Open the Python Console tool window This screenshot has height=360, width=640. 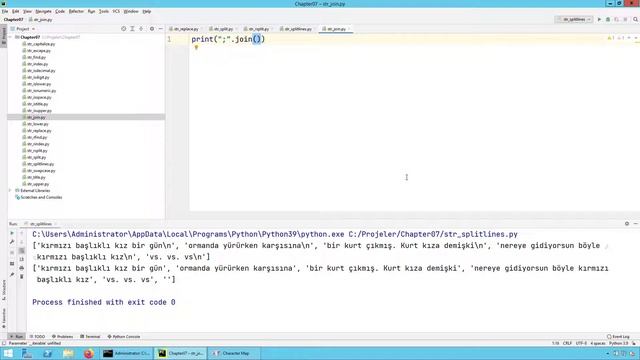click(x=124, y=337)
